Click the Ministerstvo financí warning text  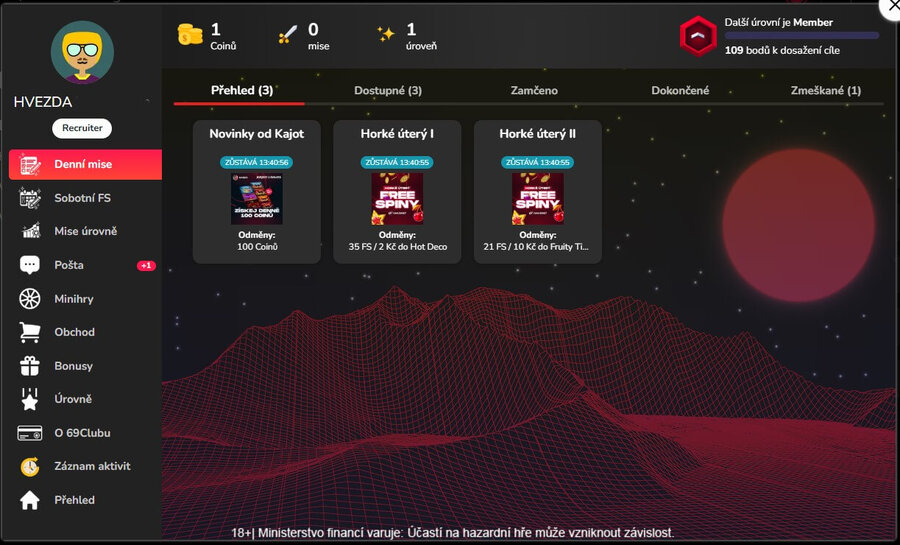tap(452, 533)
